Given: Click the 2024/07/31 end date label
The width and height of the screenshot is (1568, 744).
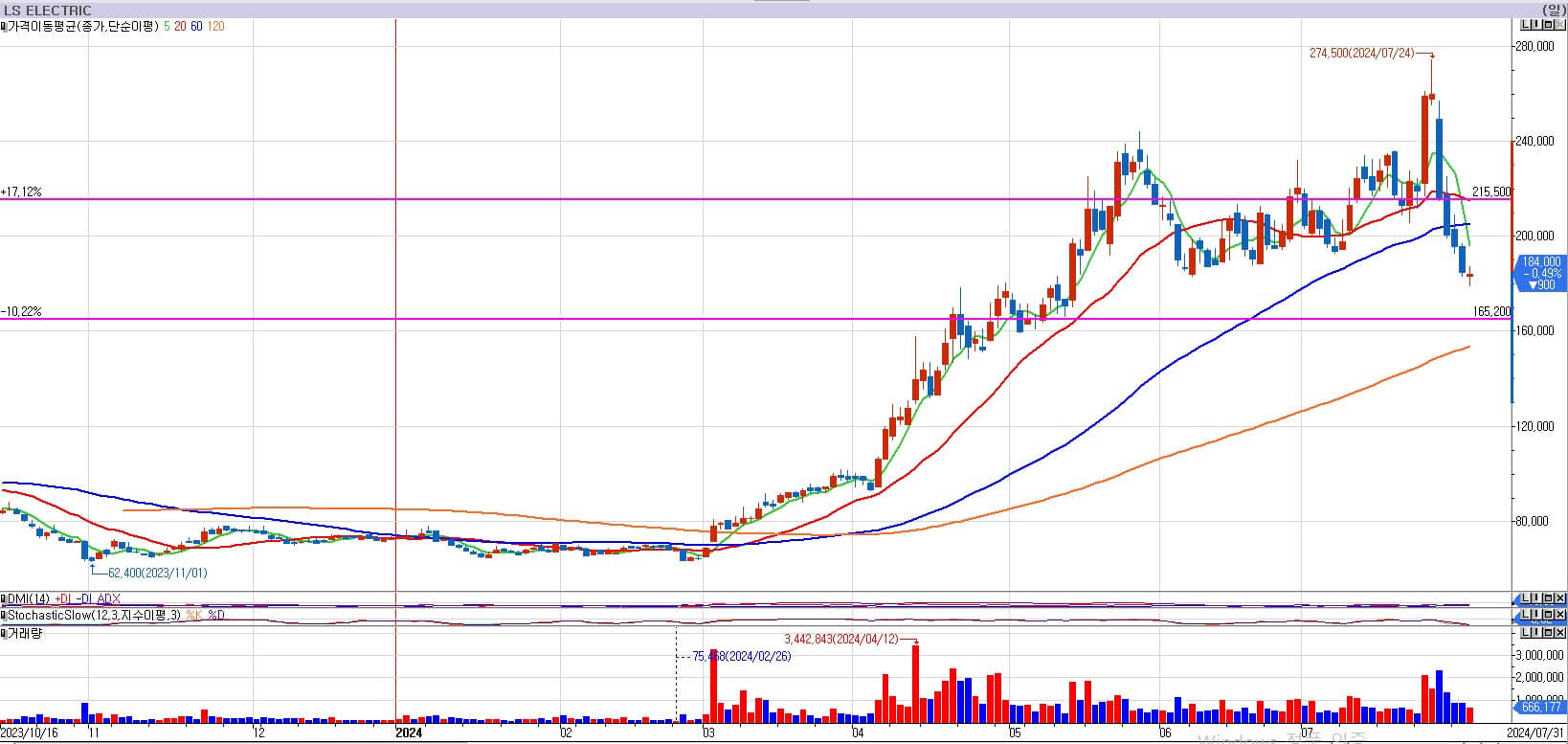Looking at the screenshot, I should (1534, 733).
